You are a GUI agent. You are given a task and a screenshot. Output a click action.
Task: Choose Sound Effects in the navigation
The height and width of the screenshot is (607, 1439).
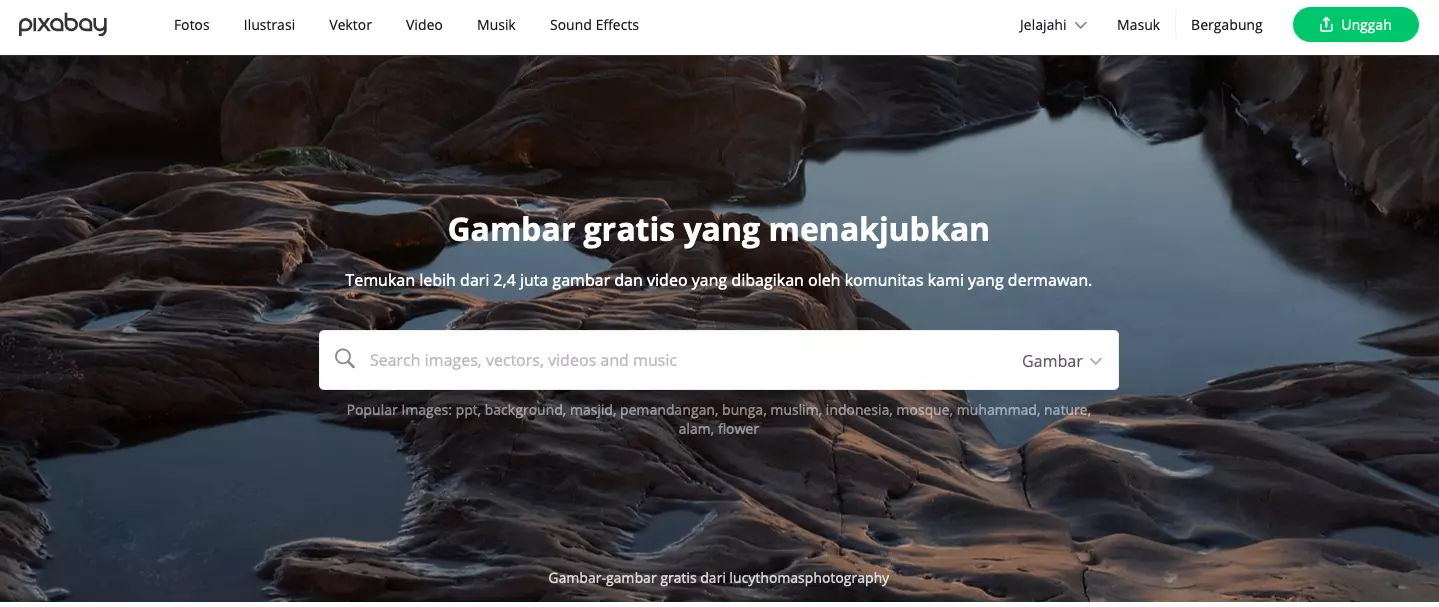point(594,25)
